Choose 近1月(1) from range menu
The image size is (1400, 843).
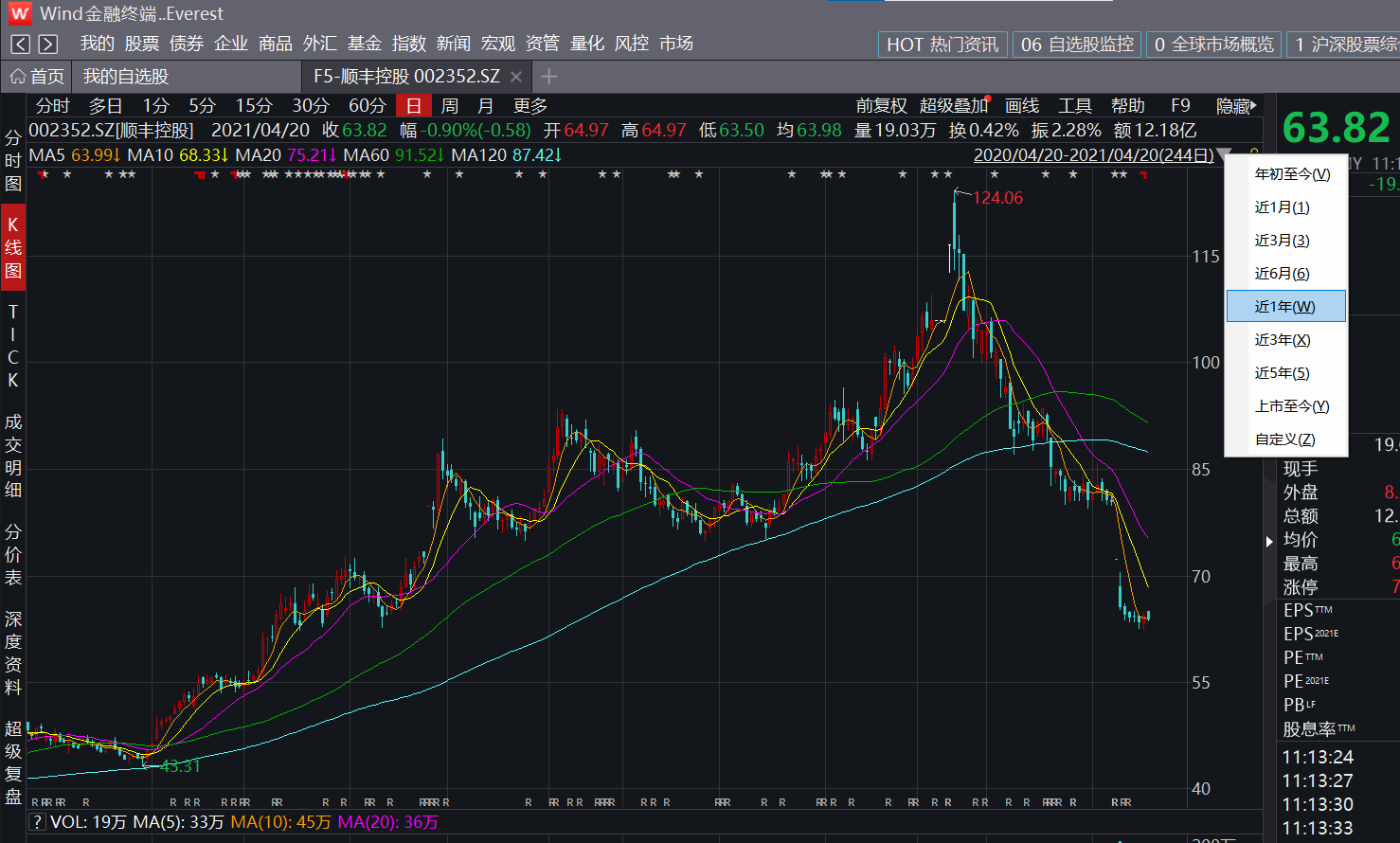click(x=1285, y=207)
